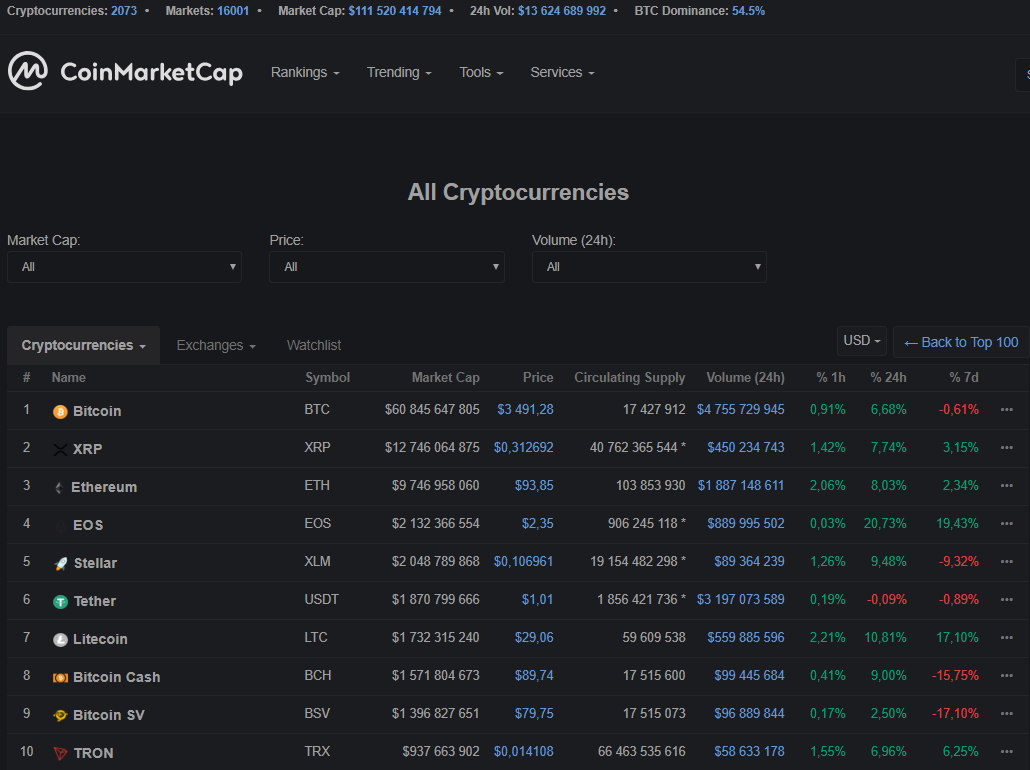This screenshot has height=770, width=1030.
Task: Select the Bitcoin Cash coin icon
Action: [x=59, y=676]
